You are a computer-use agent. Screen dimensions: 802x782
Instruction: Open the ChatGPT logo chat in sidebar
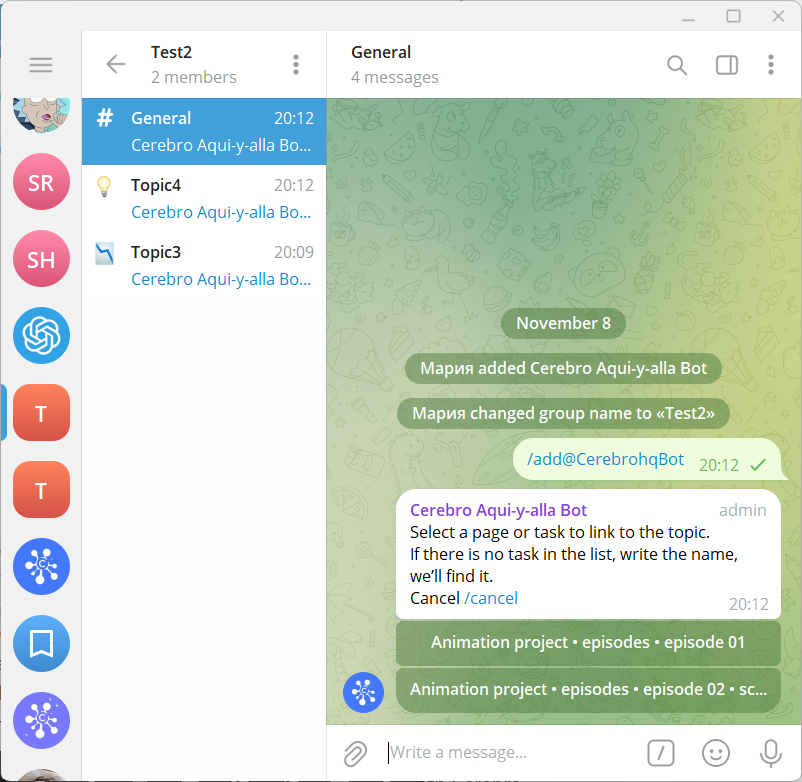(41, 336)
